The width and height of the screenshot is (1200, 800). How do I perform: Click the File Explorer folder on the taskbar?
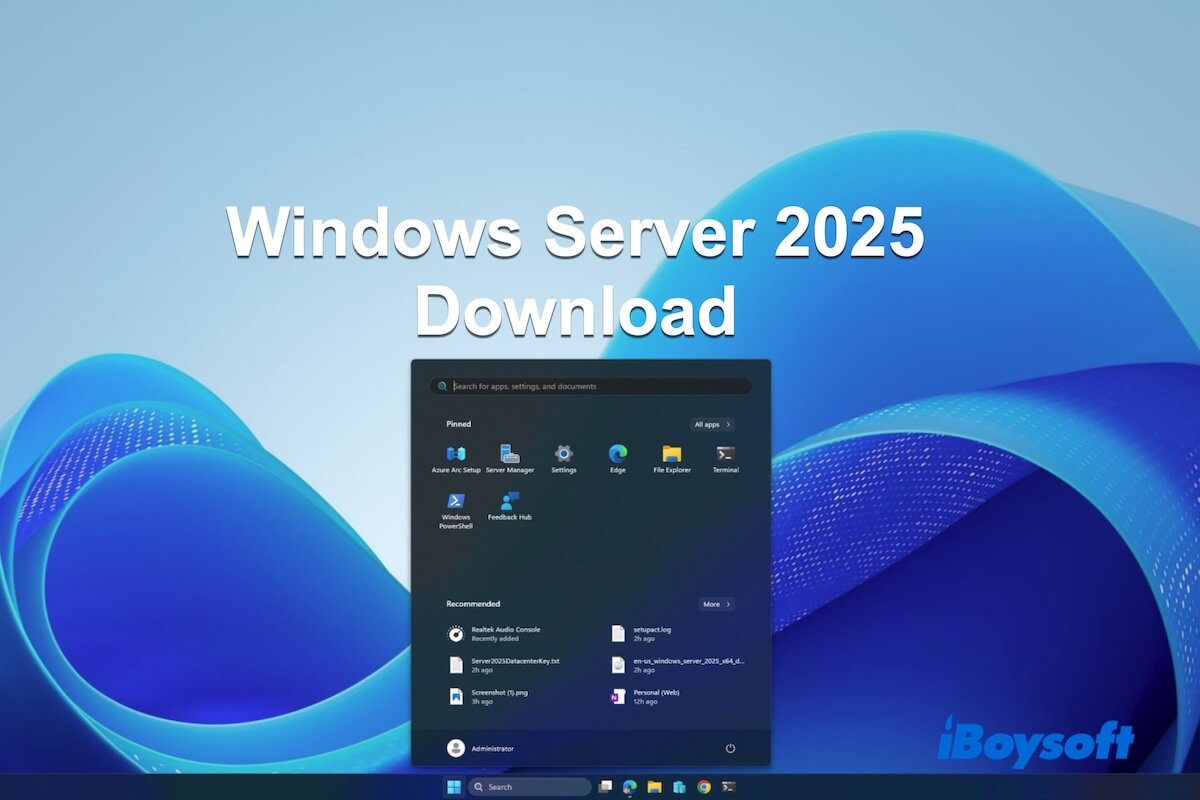655,787
